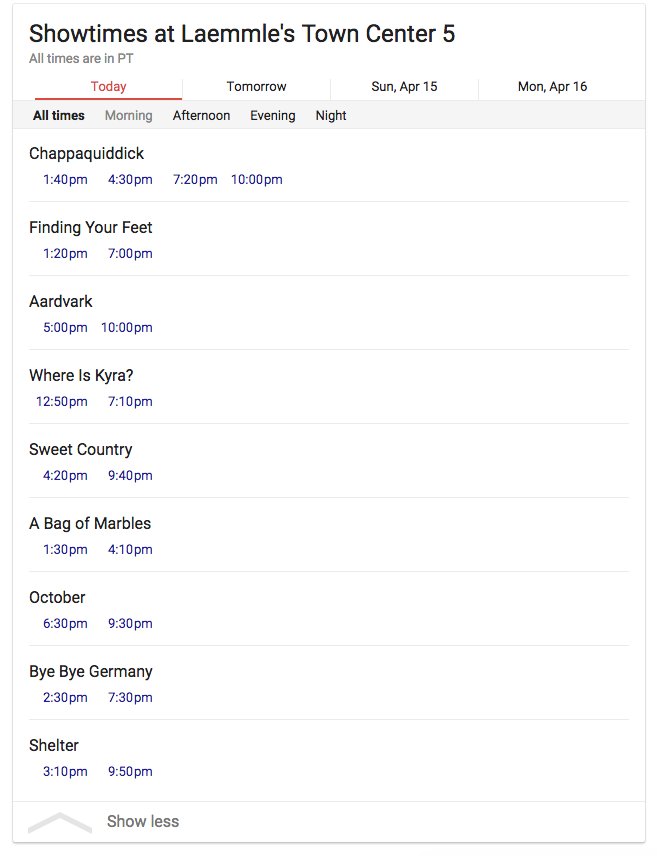
Task: Select the Today tab
Action: (108, 87)
